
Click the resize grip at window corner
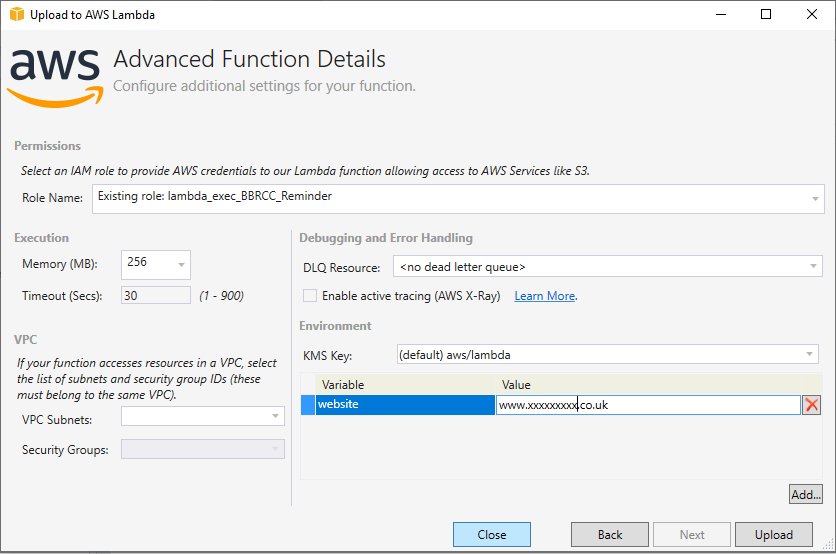coord(829,544)
